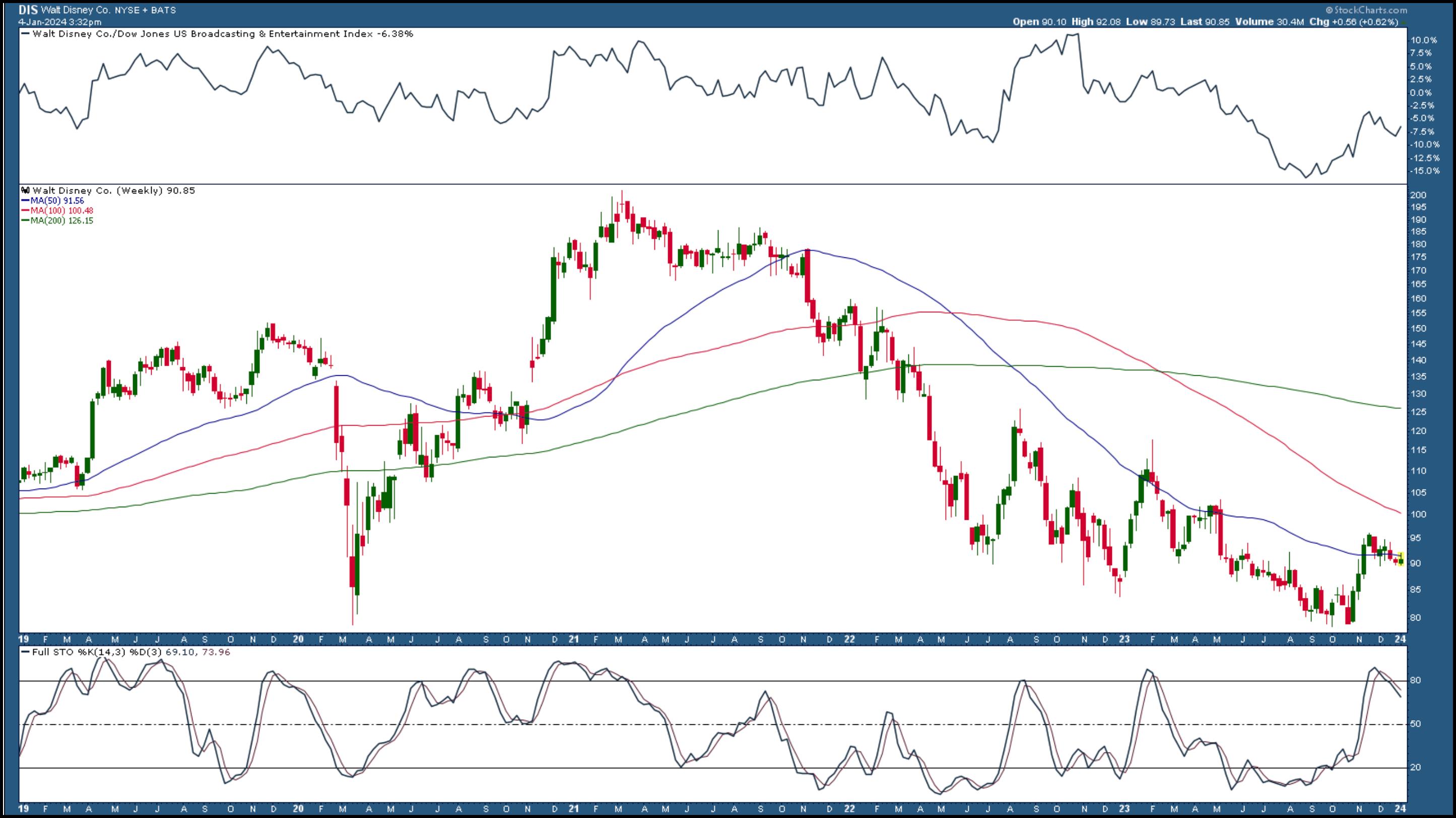Click the candlestick icon beside Walt Disney Co. (Weekly)
The image size is (1456, 818).
26,191
